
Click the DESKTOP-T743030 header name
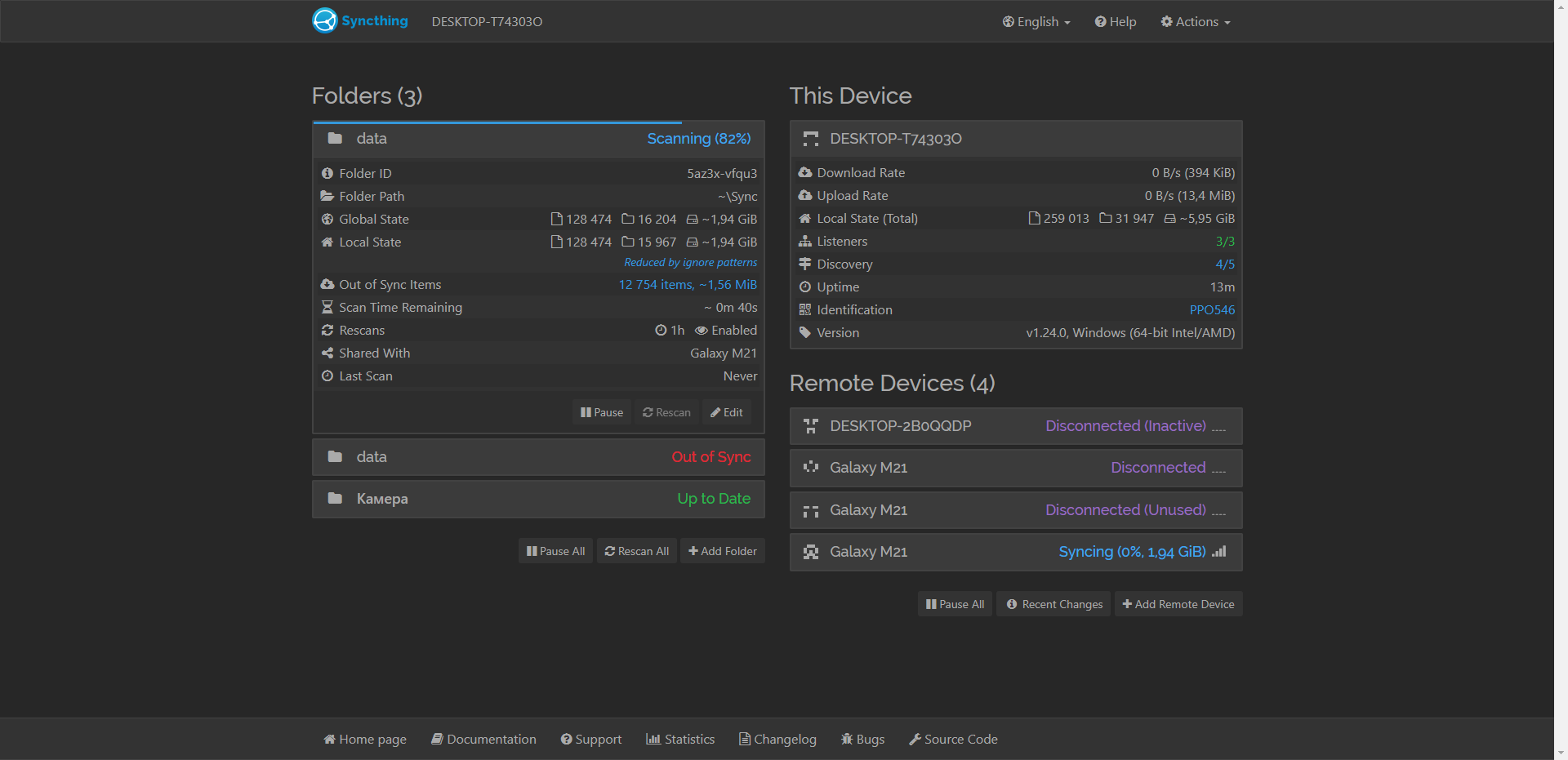896,139
